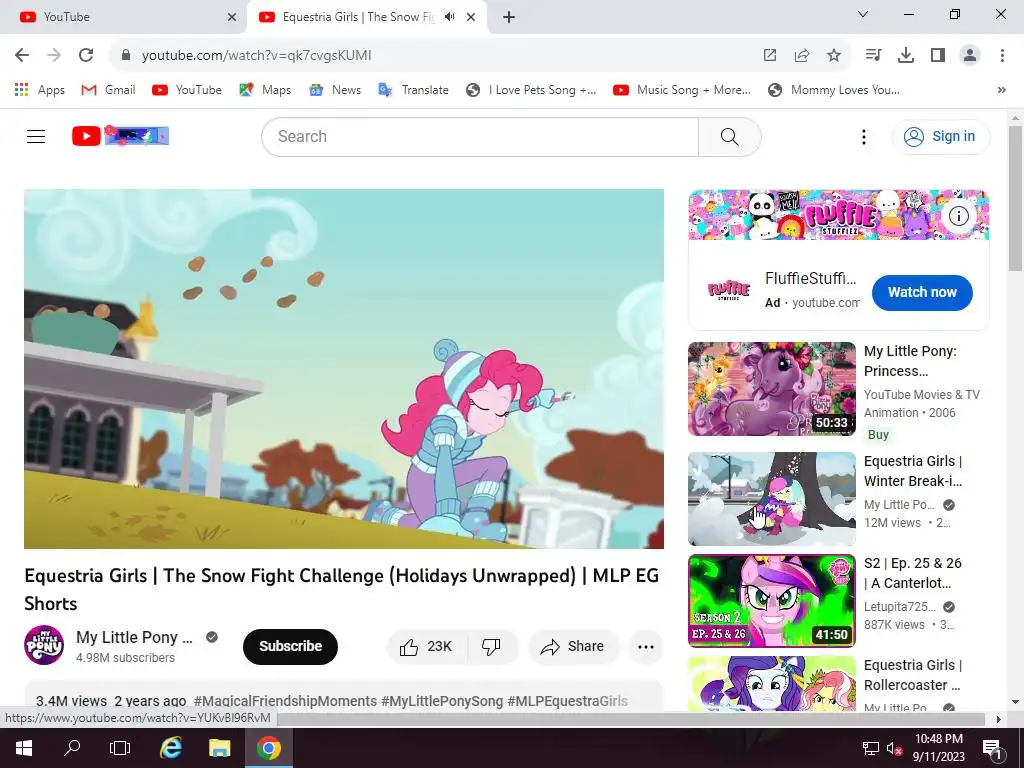Open the media controls icon in toolbar
The height and width of the screenshot is (768, 1024).
[873, 56]
